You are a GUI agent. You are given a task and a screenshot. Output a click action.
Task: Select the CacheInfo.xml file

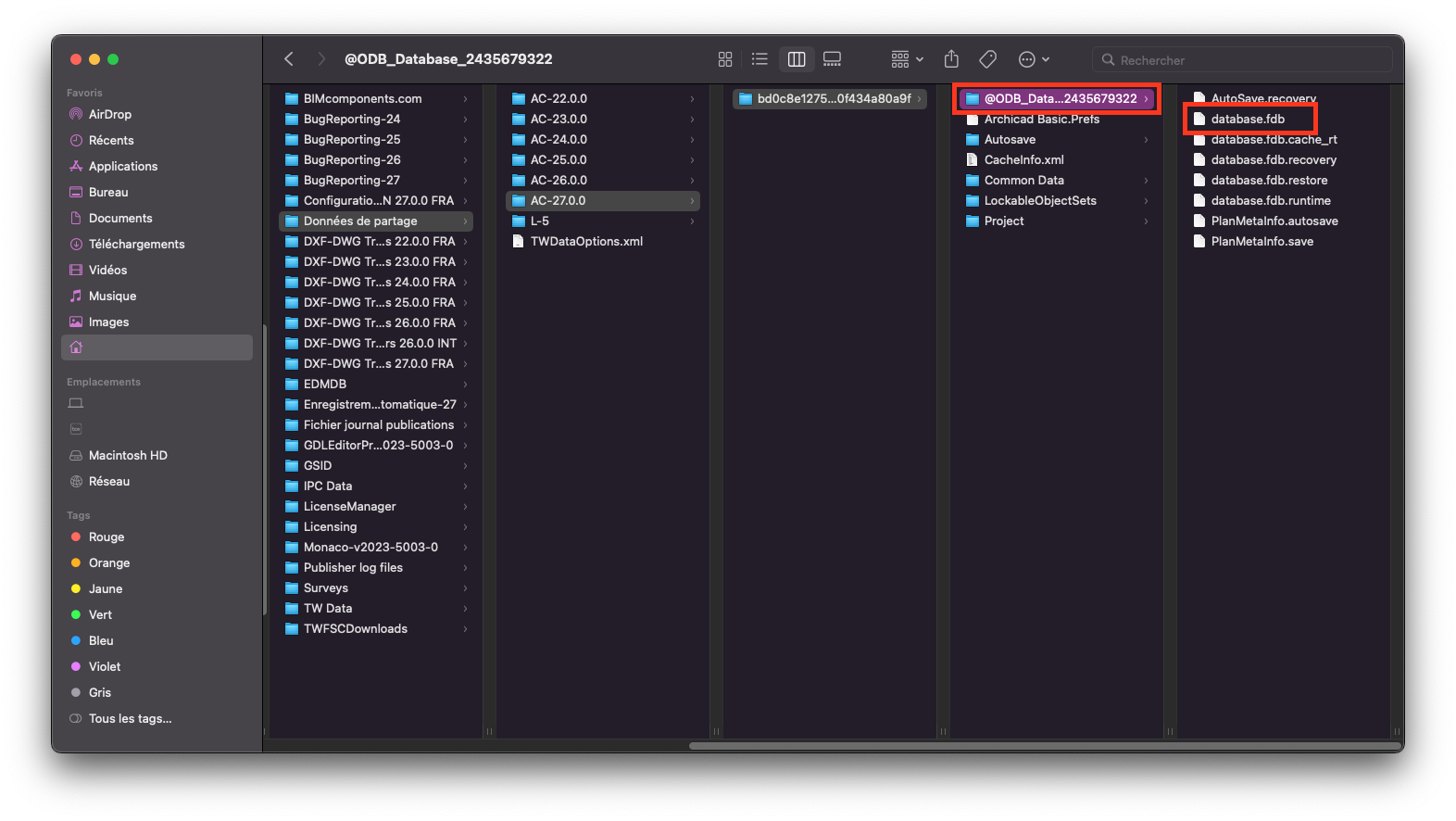[1057, 159]
